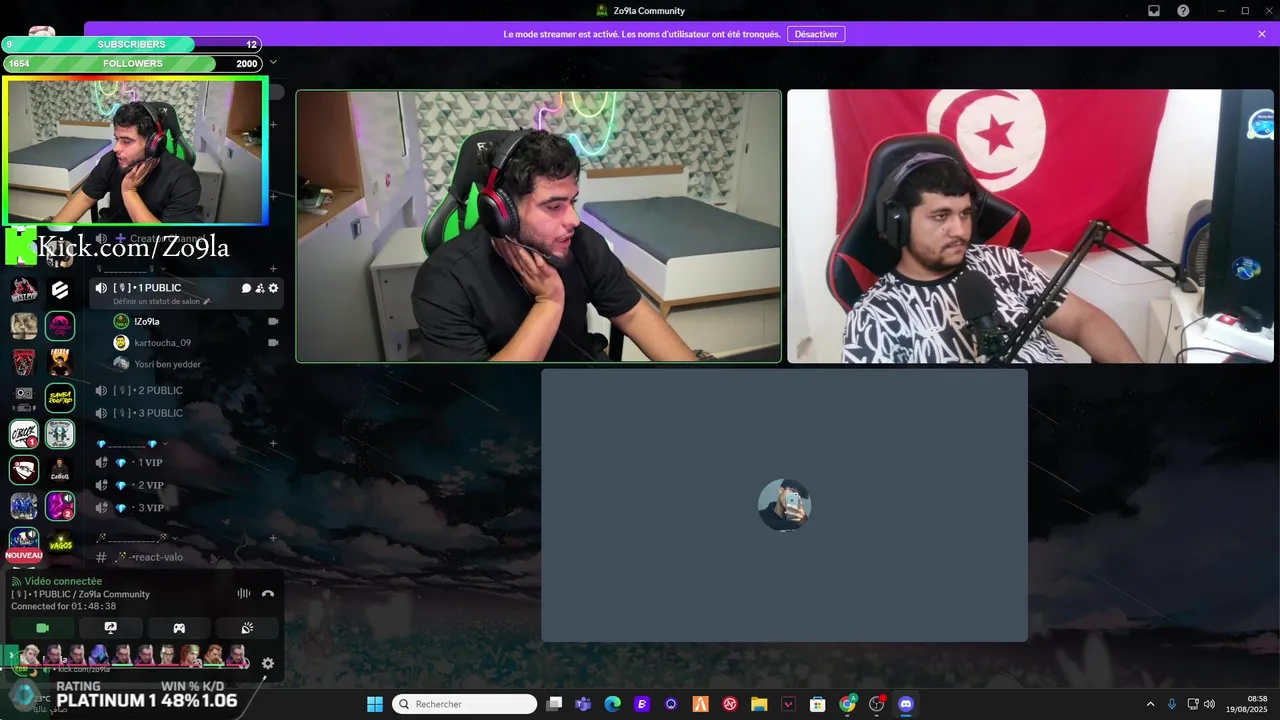Join the 1 VIP voice channel
The image size is (1280, 720).
[185, 463]
